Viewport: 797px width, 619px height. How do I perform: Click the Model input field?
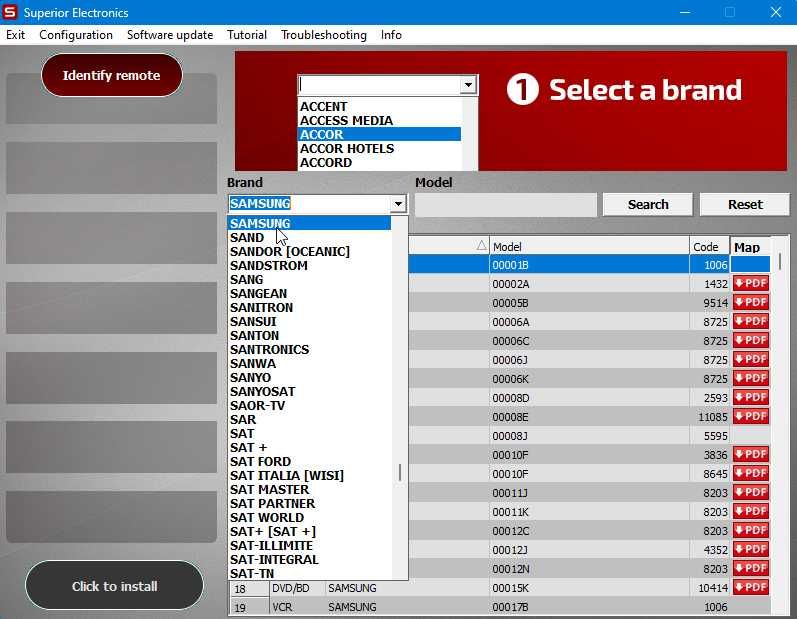506,205
